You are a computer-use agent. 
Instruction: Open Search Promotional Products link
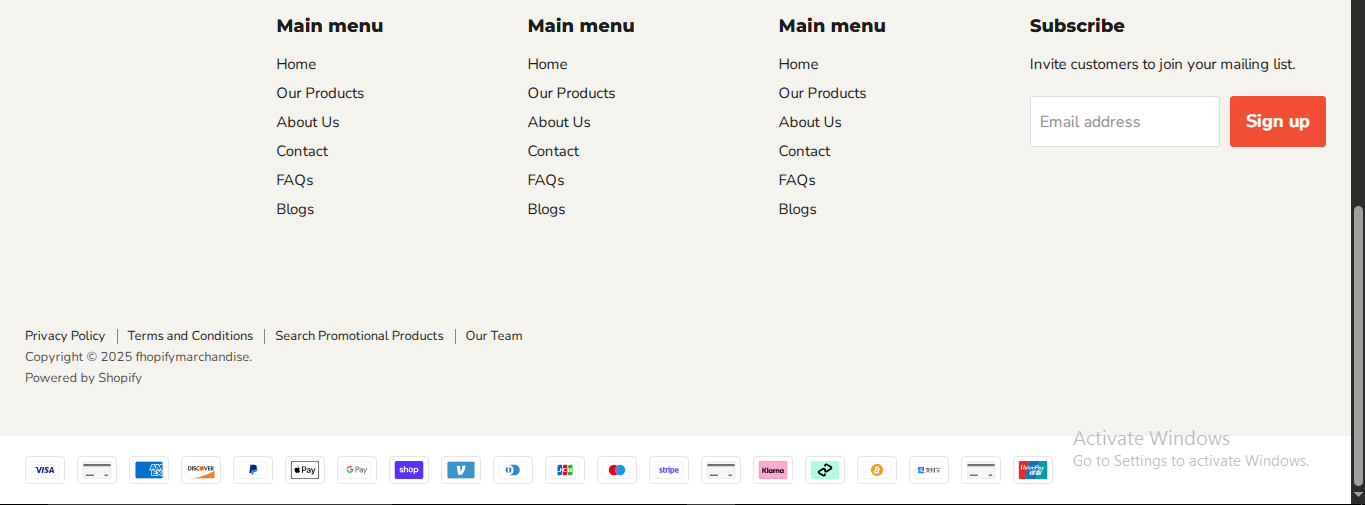tap(359, 336)
